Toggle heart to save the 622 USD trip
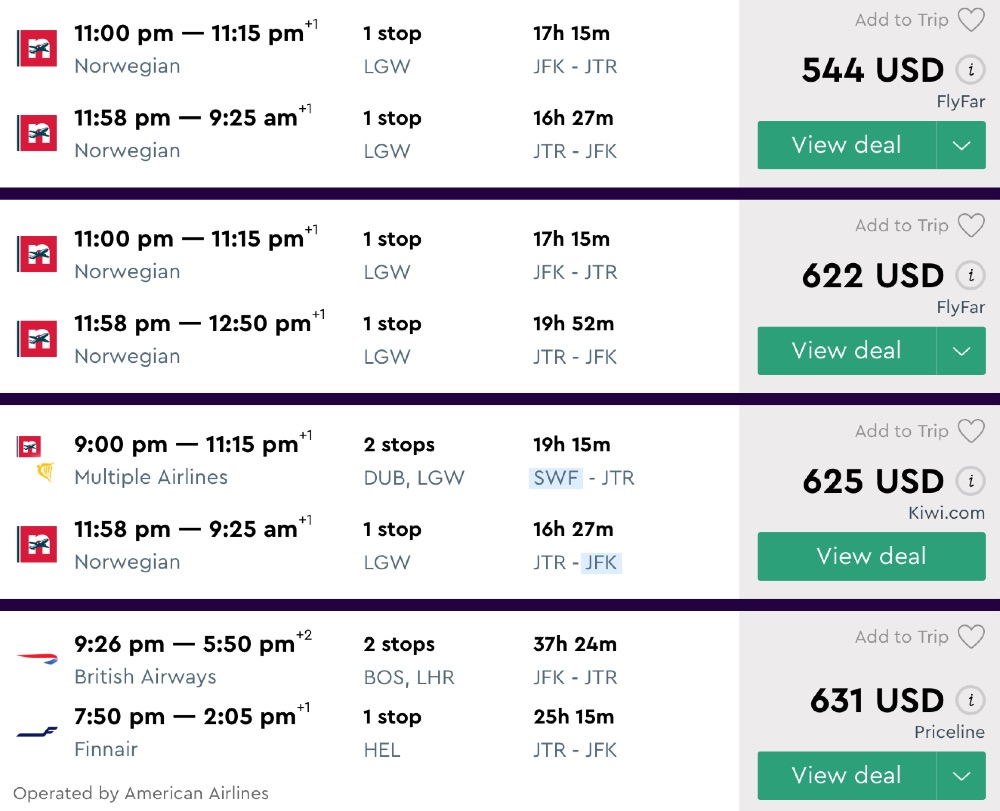Image resolution: width=1000 pixels, height=811 pixels. (971, 226)
